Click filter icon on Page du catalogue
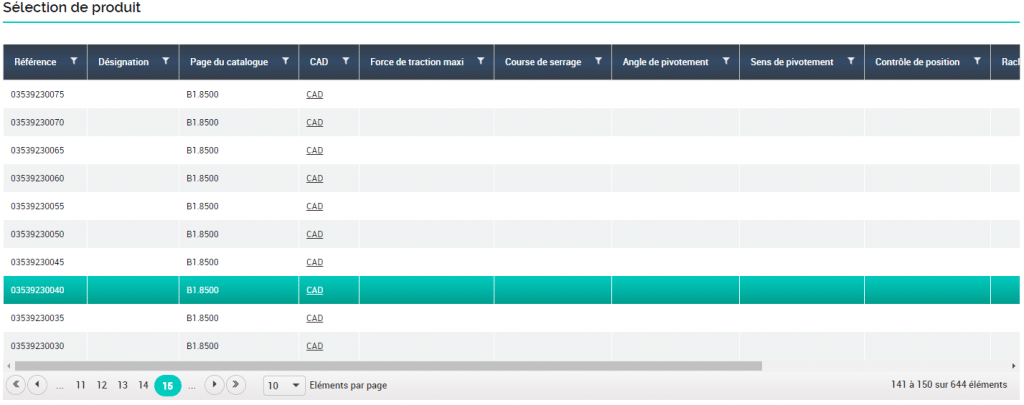 tap(285, 61)
